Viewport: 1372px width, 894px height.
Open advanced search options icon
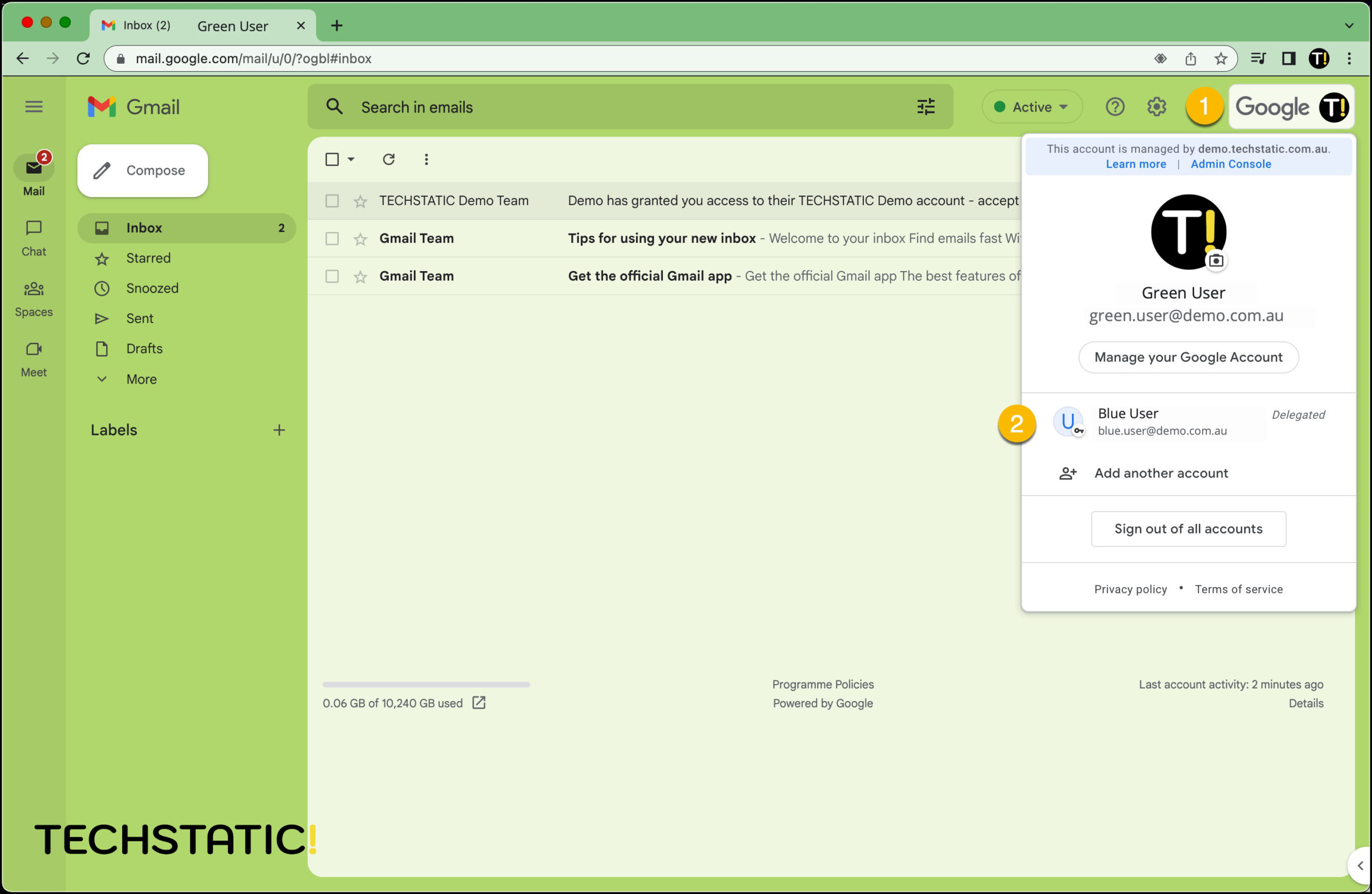[x=925, y=107]
